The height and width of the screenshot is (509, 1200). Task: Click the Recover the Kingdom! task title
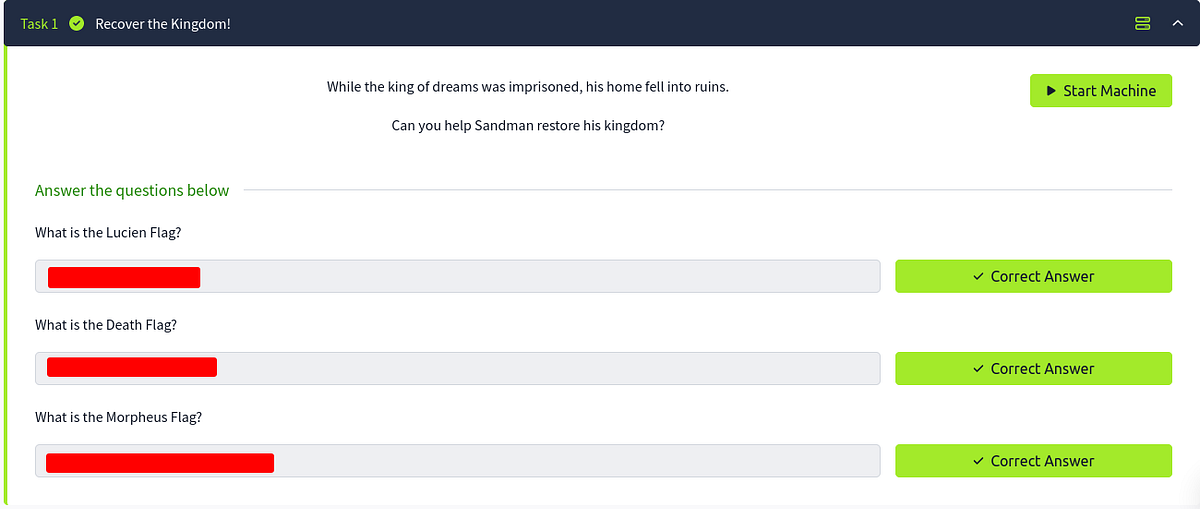click(x=163, y=23)
